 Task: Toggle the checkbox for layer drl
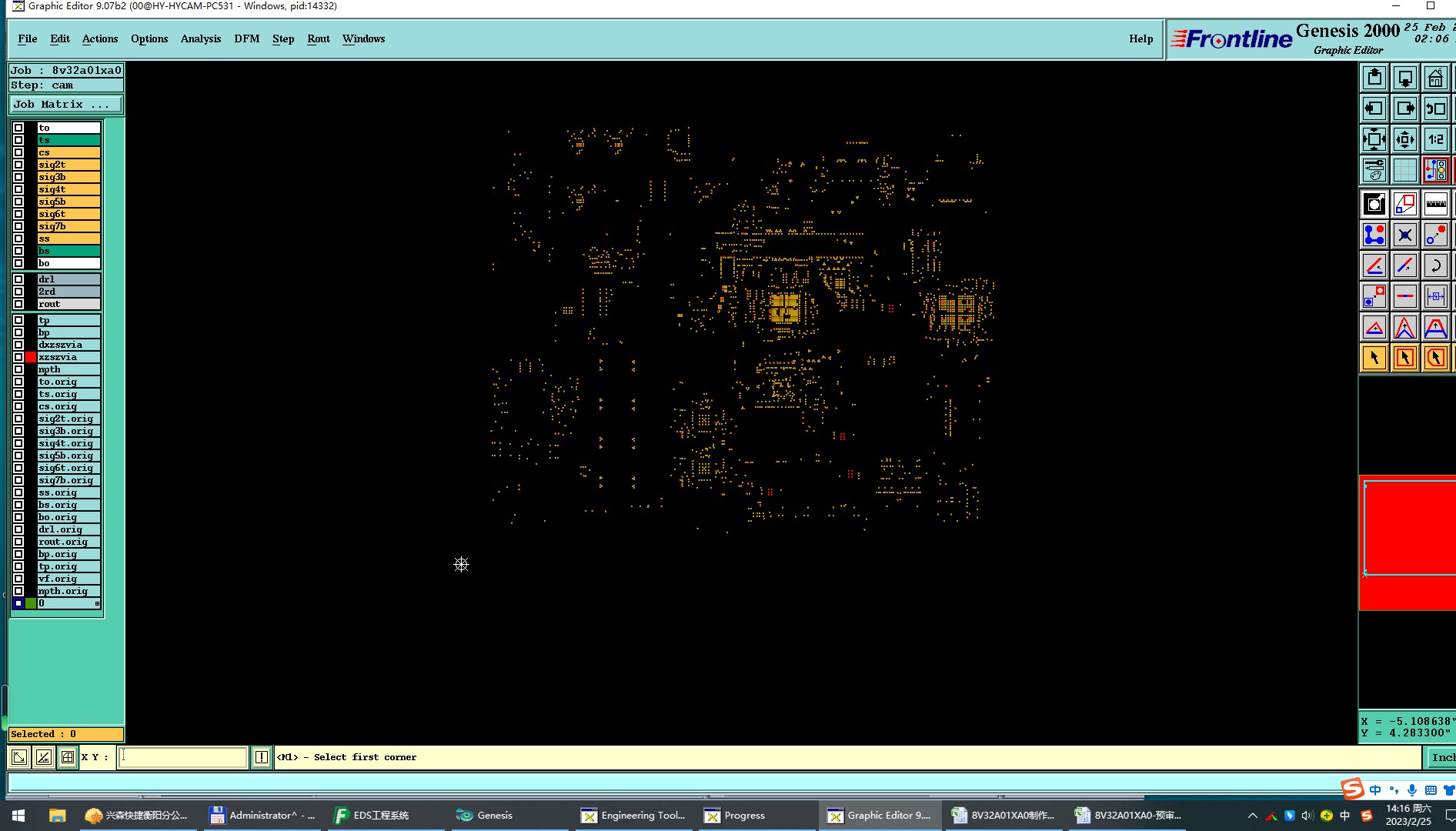(18, 279)
